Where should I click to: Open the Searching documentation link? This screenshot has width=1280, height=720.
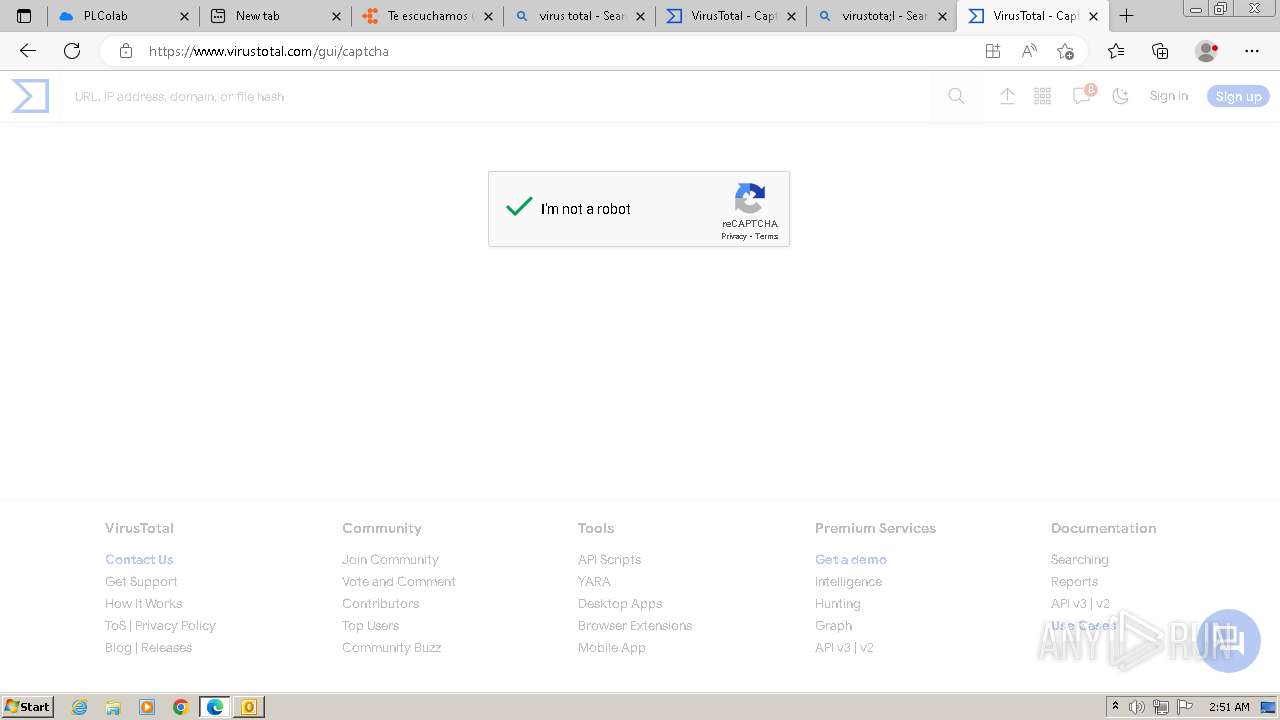1080,559
